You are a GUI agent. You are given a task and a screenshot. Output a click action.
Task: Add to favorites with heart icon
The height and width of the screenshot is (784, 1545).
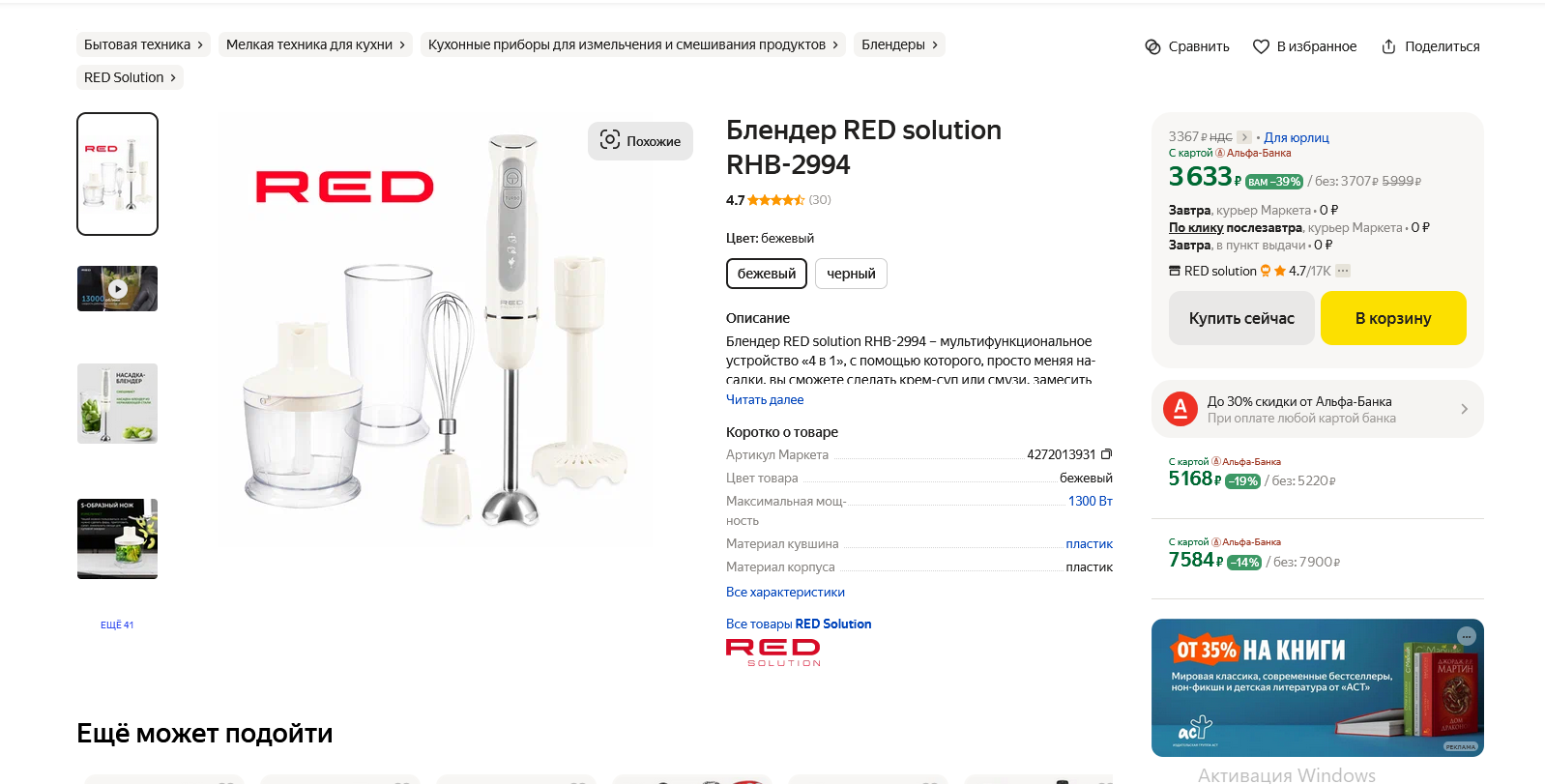coord(1261,46)
